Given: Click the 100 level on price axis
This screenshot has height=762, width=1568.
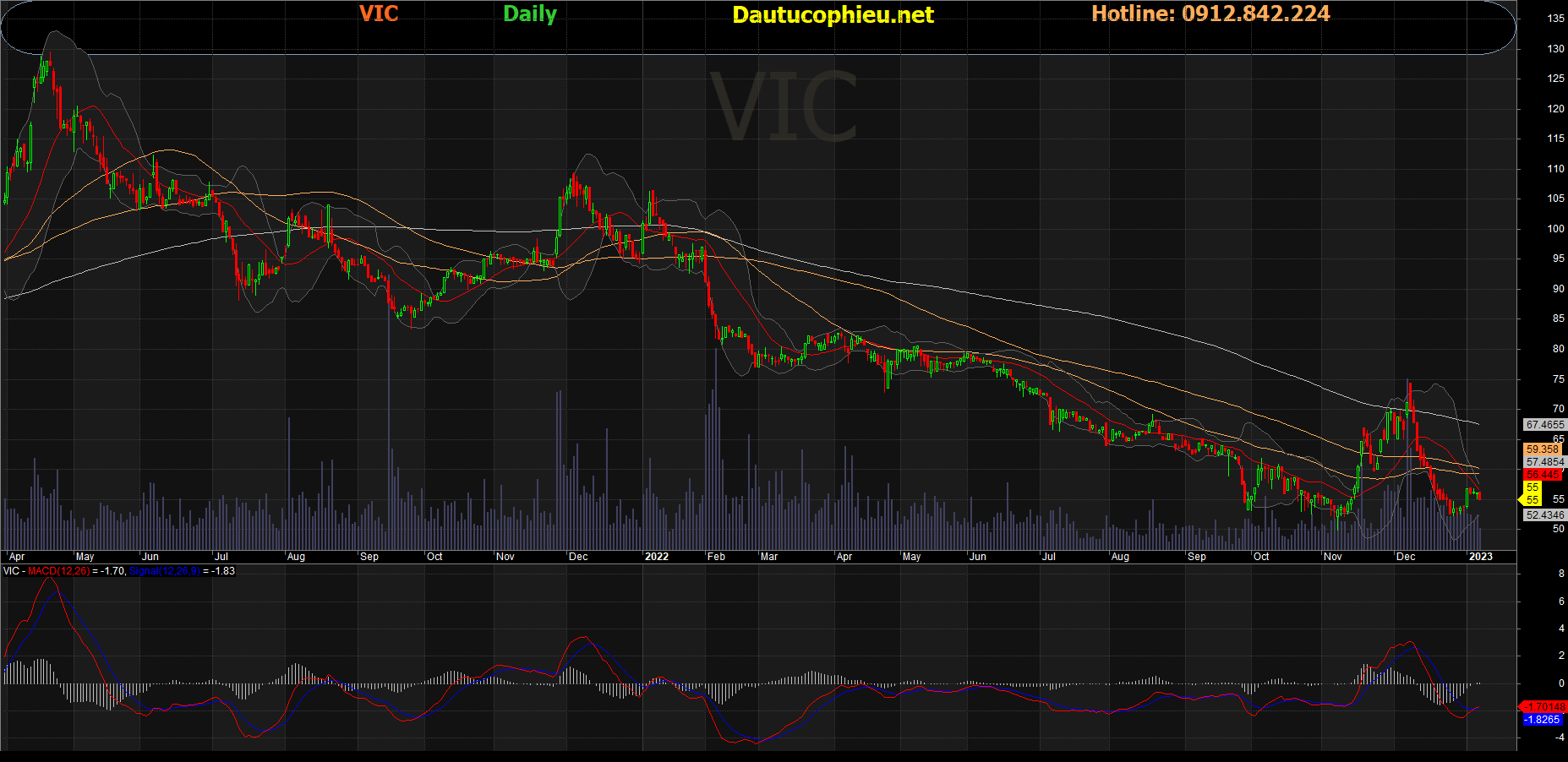Looking at the screenshot, I should click(x=1554, y=229).
